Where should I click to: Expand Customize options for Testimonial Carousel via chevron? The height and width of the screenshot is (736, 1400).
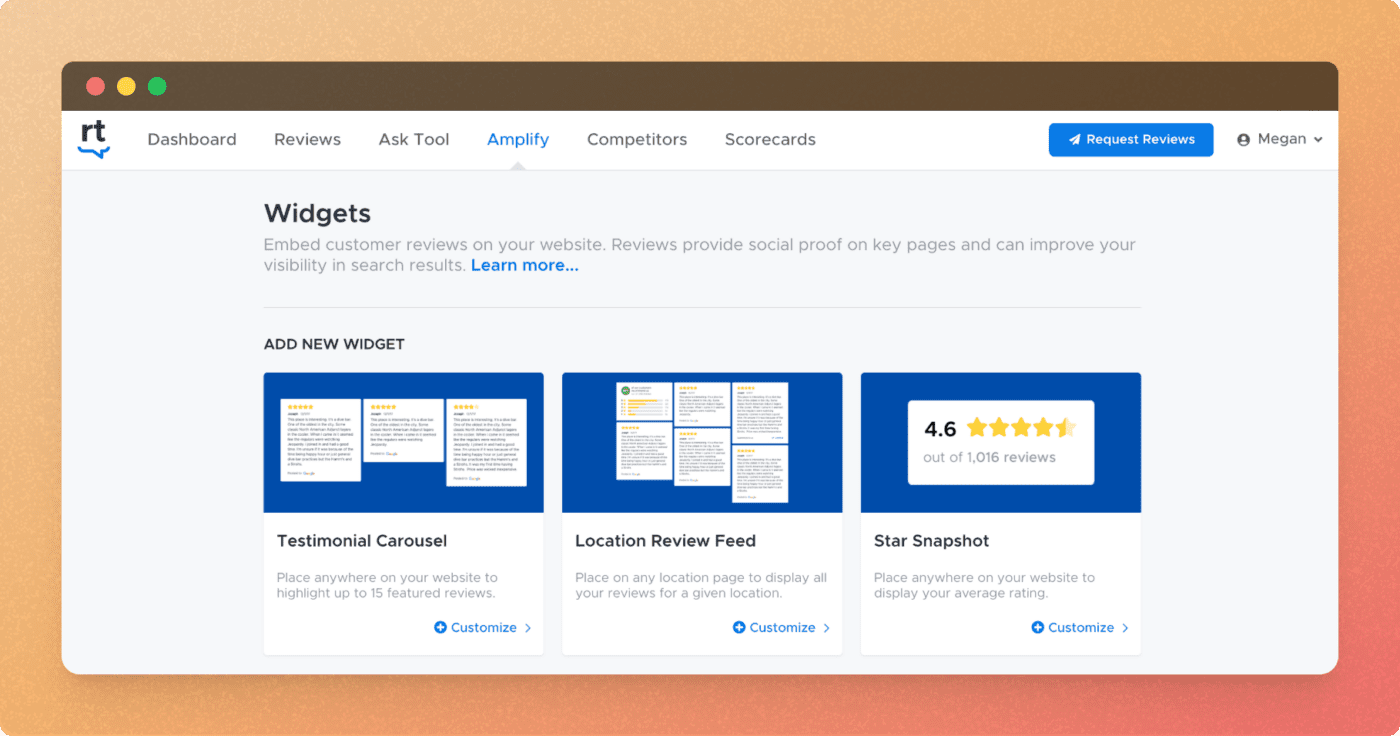tap(528, 627)
